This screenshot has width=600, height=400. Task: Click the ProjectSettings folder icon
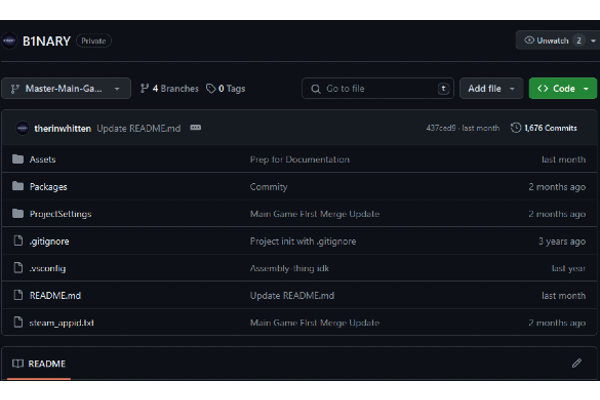tap(18, 213)
